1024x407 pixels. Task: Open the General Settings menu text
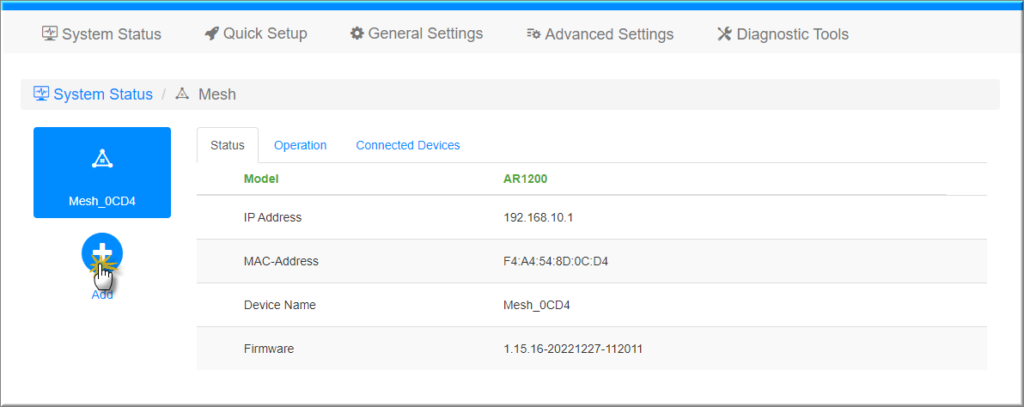point(425,34)
